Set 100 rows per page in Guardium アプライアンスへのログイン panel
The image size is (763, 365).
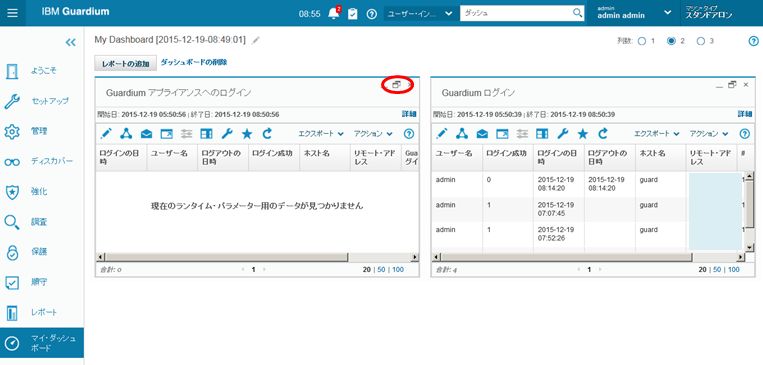click(x=398, y=270)
